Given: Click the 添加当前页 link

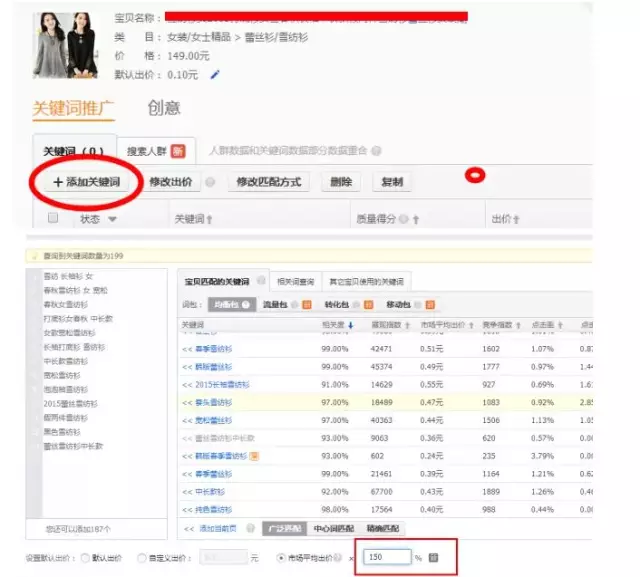Looking at the screenshot, I should [x=218, y=528].
